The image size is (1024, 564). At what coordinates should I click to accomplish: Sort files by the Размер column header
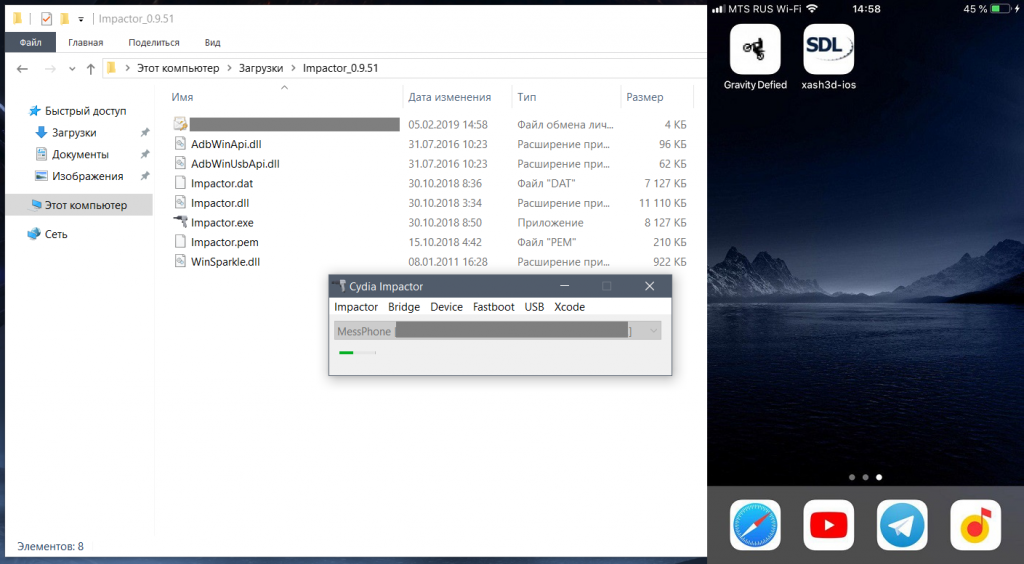coord(644,97)
